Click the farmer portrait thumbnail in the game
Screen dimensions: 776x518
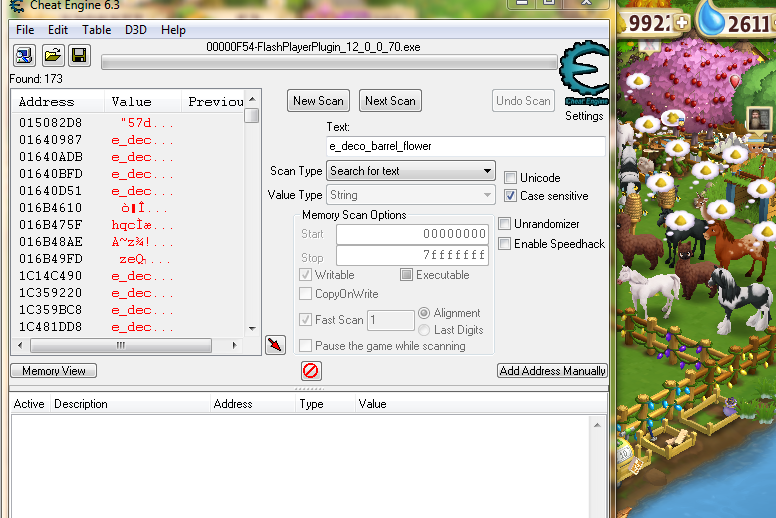pyautogui.click(x=759, y=119)
